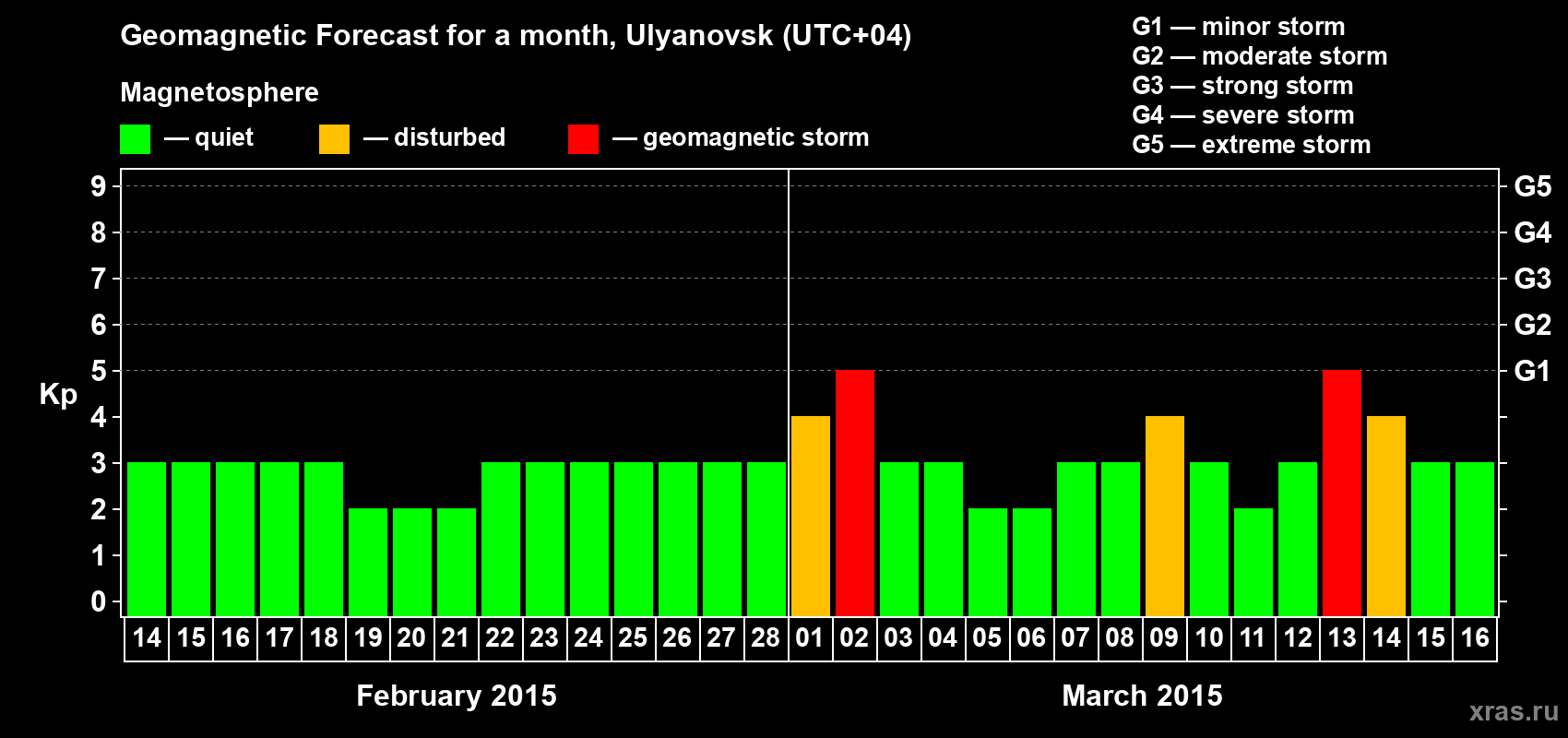Click the orange disturbed legend swatch

334,139
